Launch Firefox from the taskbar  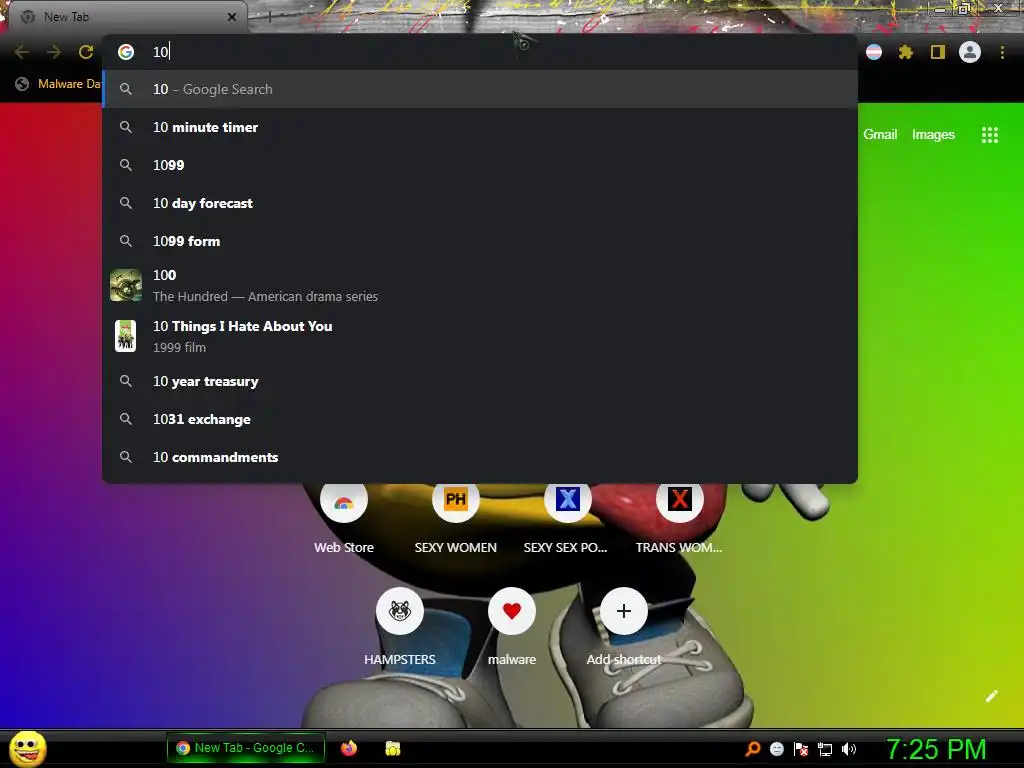tap(349, 748)
